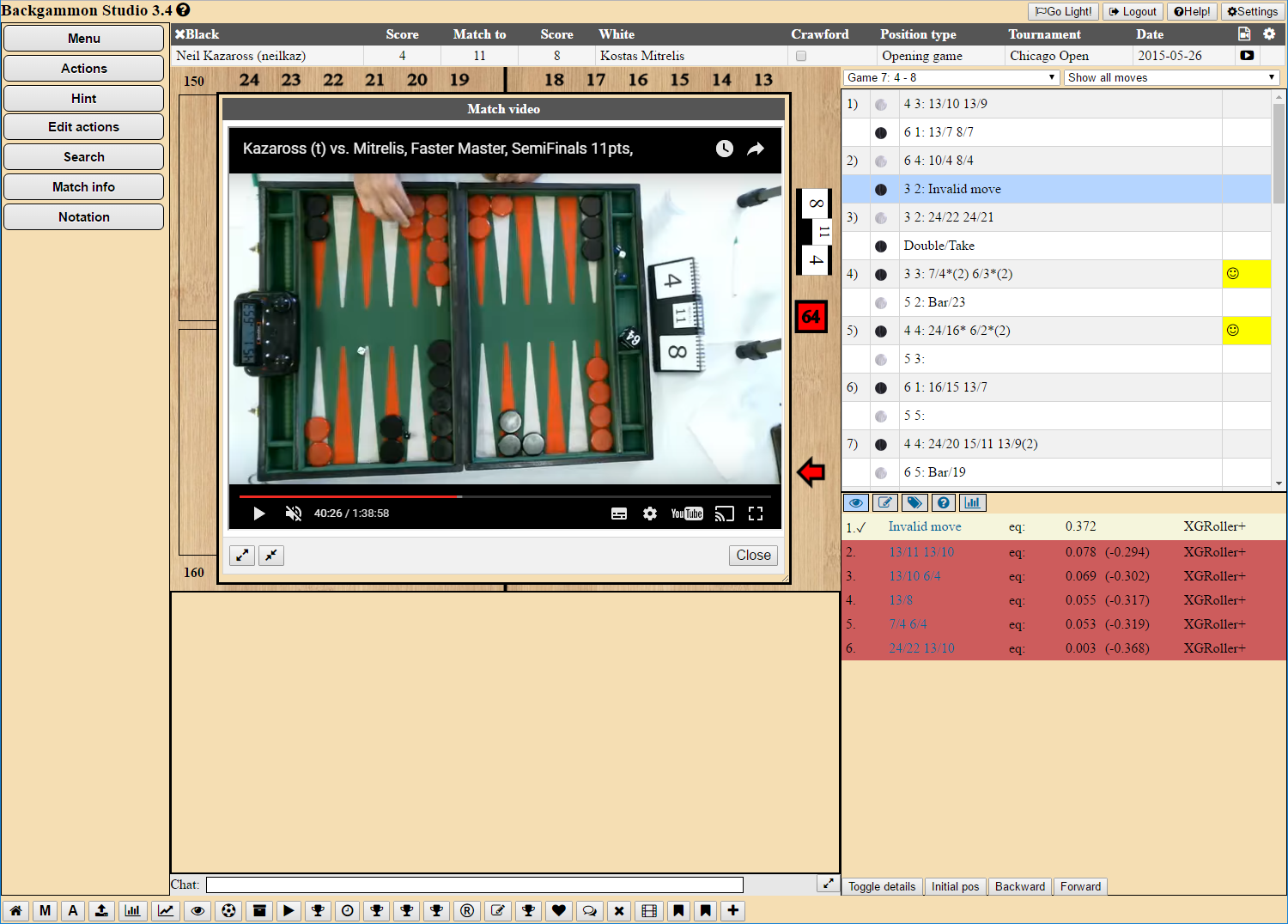Open the video settings gear menu
1288x924 pixels.
click(650, 514)
